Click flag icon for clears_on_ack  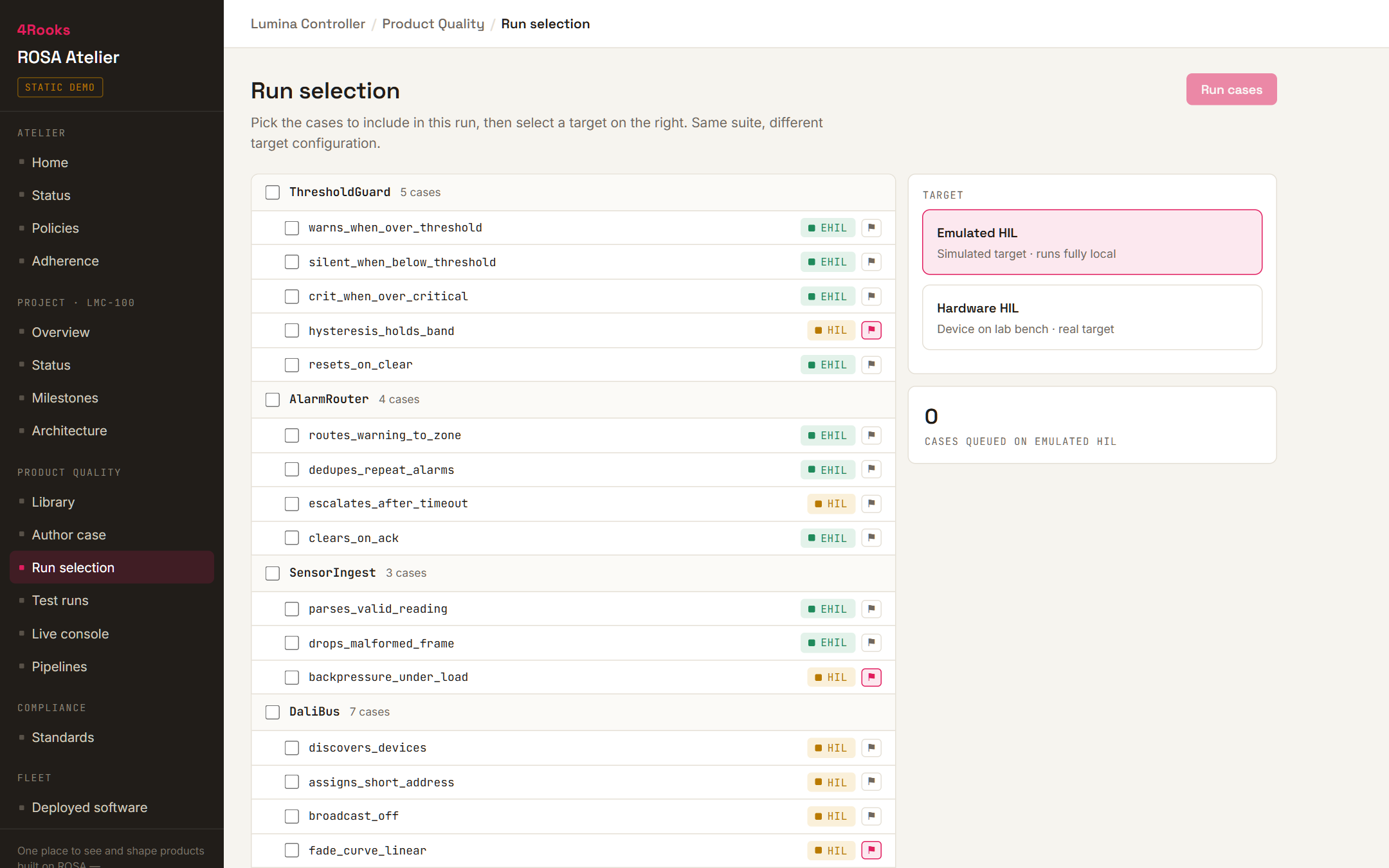pyautogui.click(x=871, y=538)
